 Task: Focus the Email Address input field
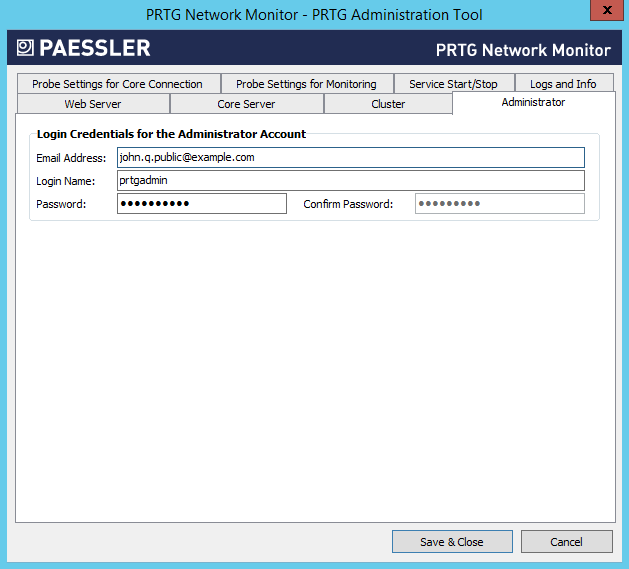pos(350,158)
